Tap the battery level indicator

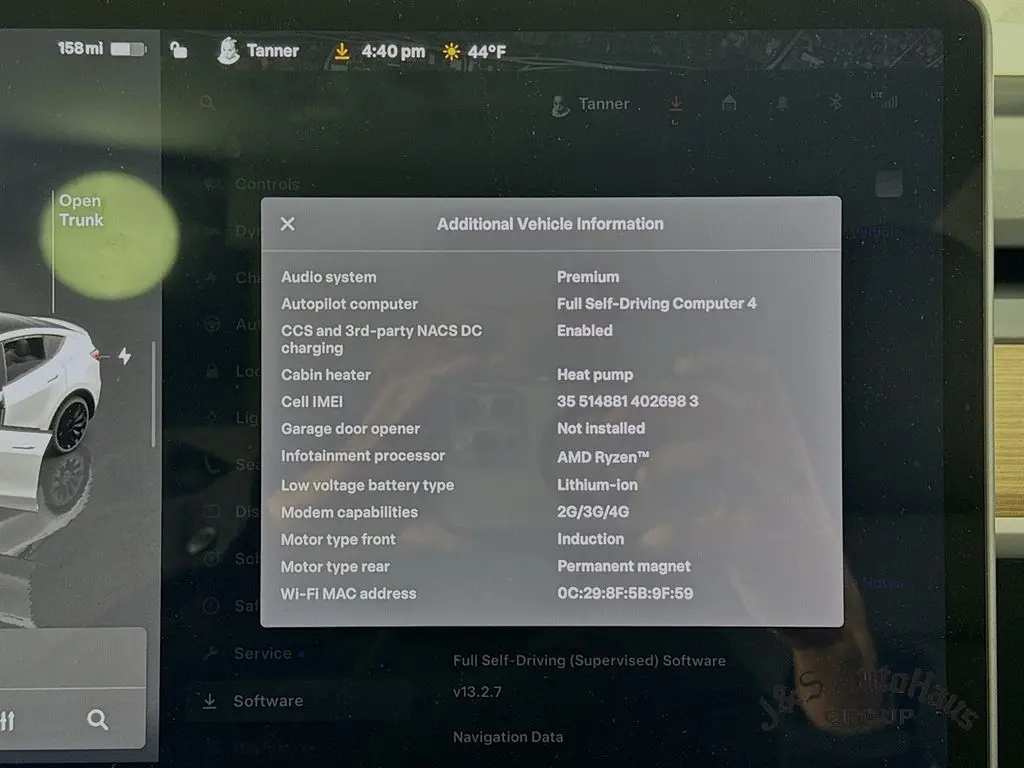click(129, 49)
